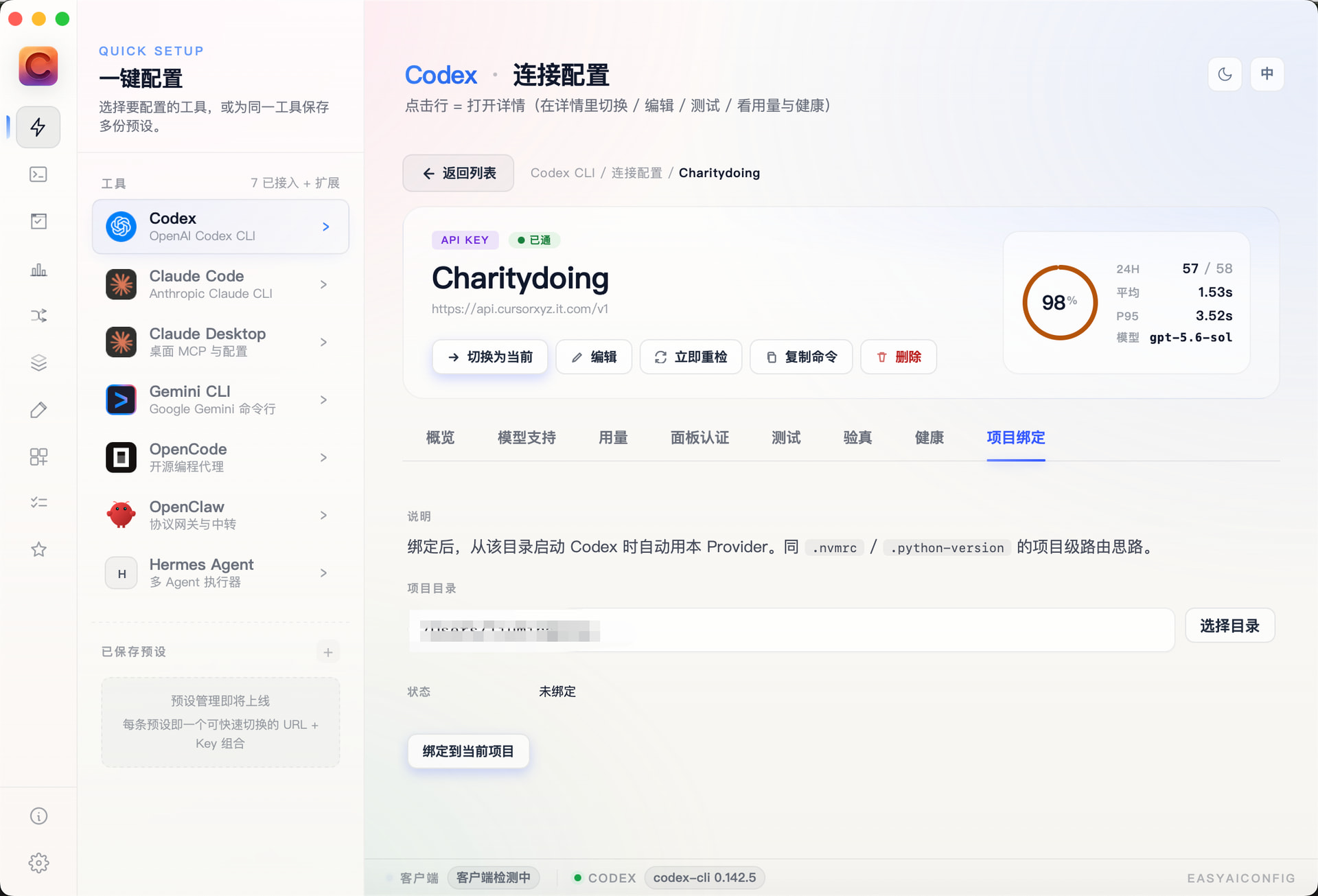Viewport: 1318px width, 896px height.
Task: Switch to the 项目绑定 tab
Action: point(1016,438)
